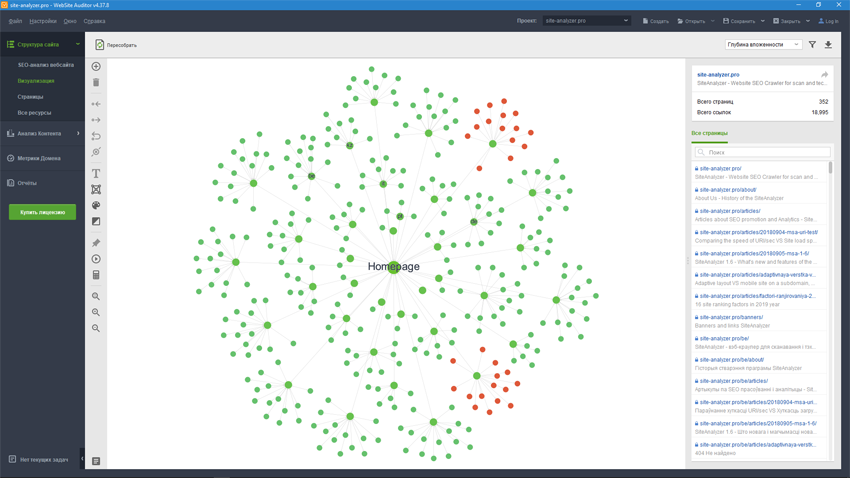Select Визуализация in sidebar

coord(36,81)
